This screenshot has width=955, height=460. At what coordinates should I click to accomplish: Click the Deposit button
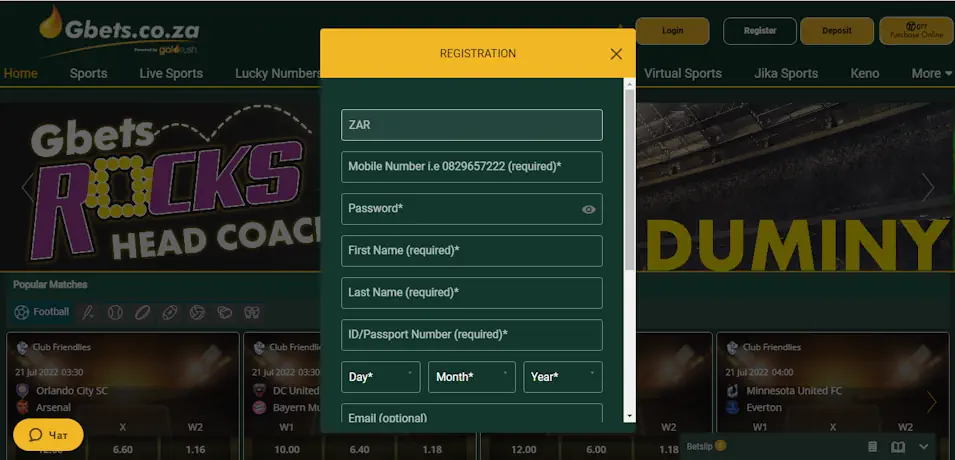point(836,31)
